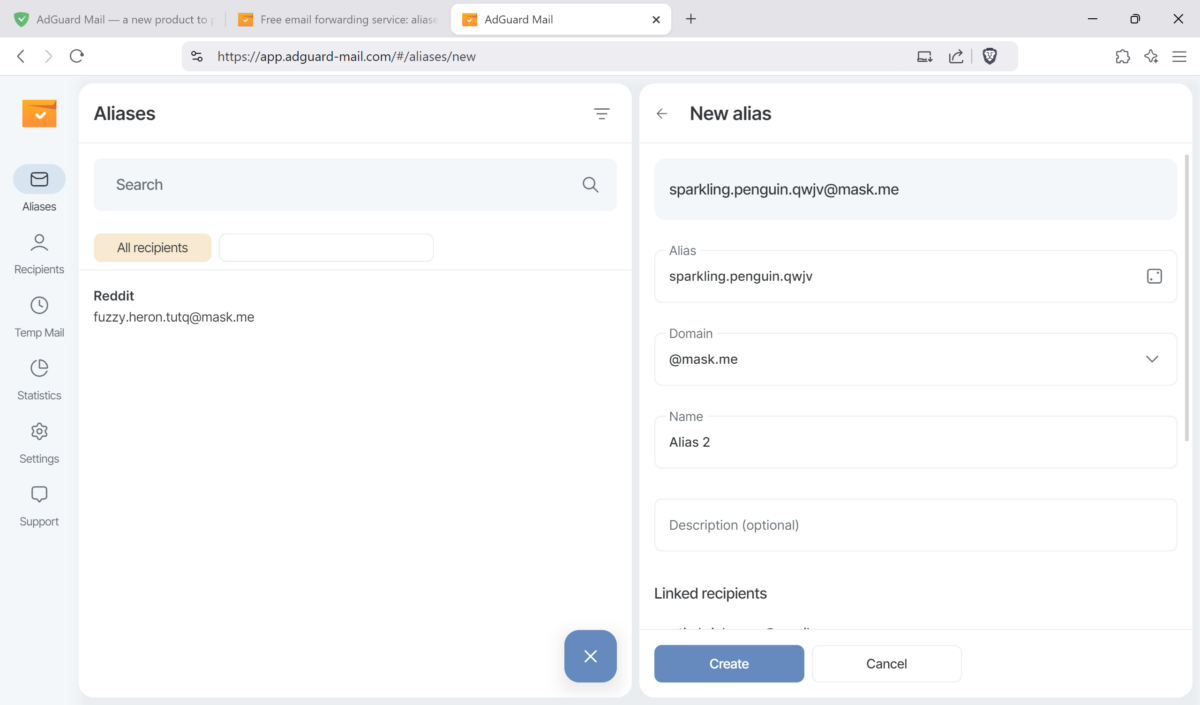The image size is (1200, 705).
Task: Click the Description optional field
Action: [915, 524]
